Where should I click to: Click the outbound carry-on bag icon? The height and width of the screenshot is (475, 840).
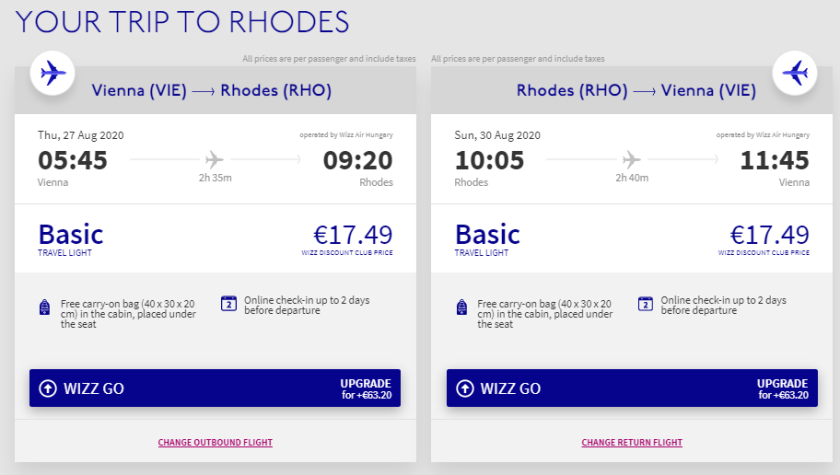click(x=45, y=308)
